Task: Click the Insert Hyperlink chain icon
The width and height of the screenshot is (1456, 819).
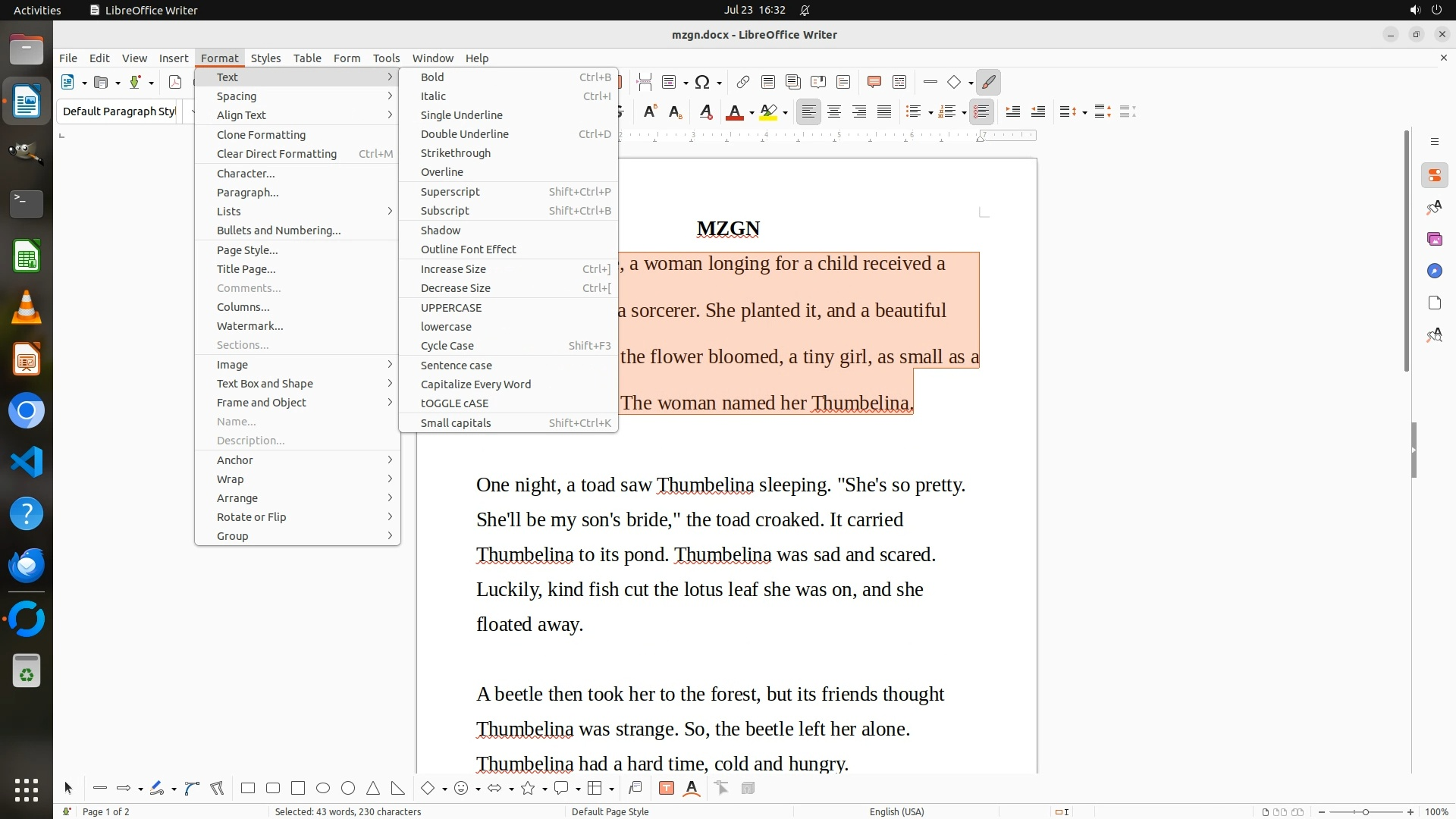Action: pos(743,82)
